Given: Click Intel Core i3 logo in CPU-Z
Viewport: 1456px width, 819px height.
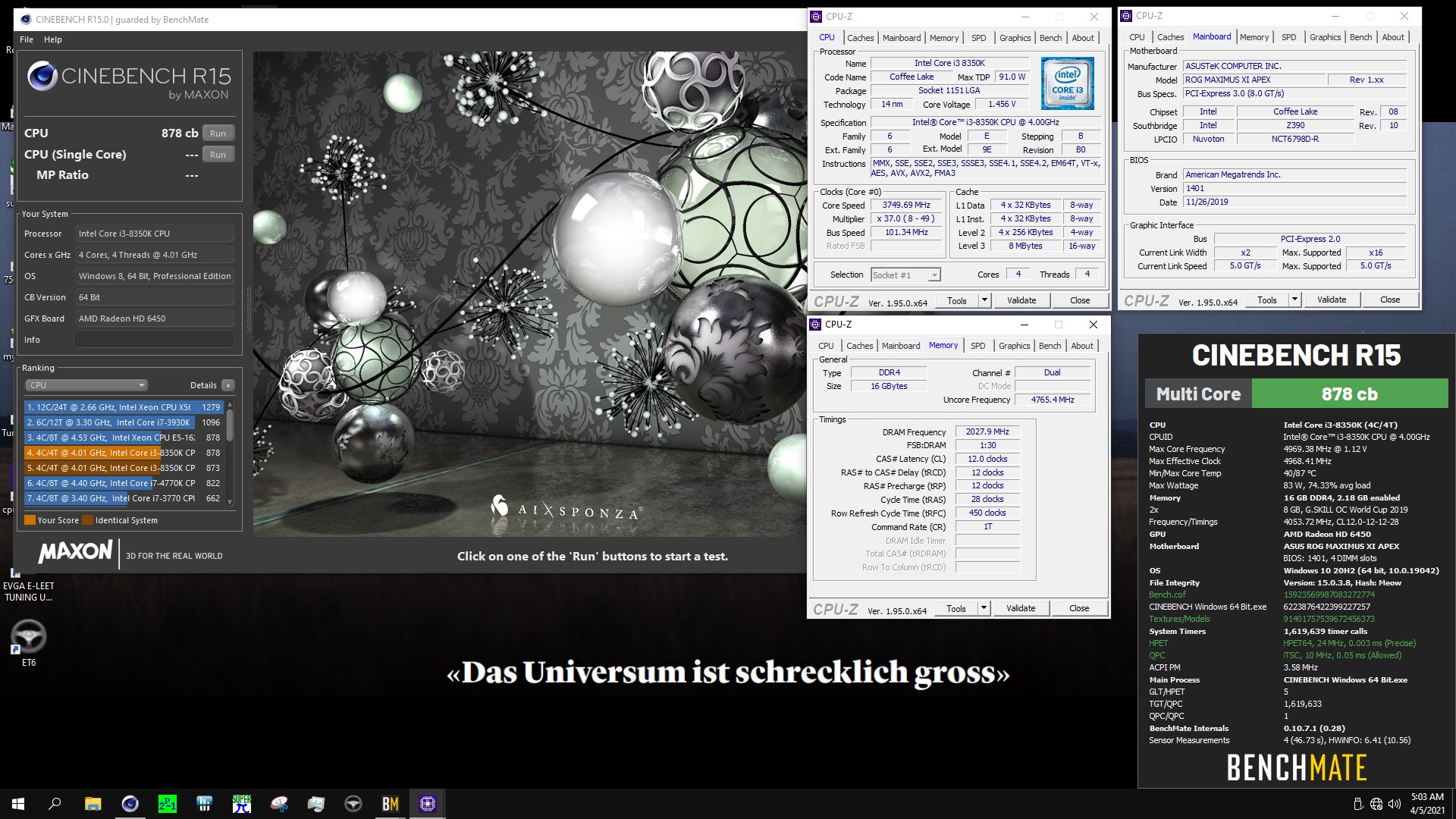Looking at the screenshot, I should [x=1067, y=83].
